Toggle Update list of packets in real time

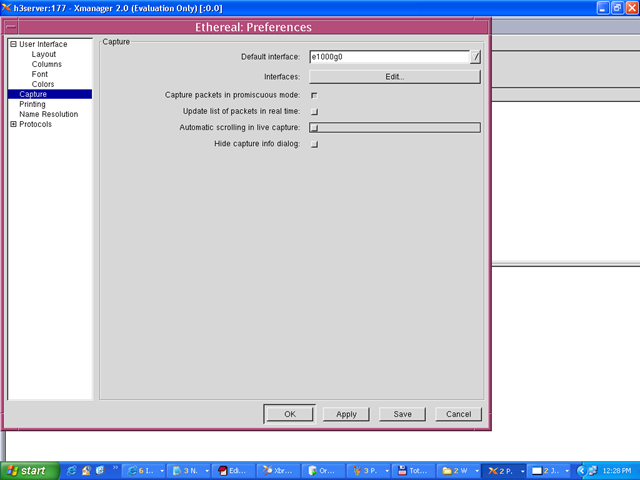(314, 111)
